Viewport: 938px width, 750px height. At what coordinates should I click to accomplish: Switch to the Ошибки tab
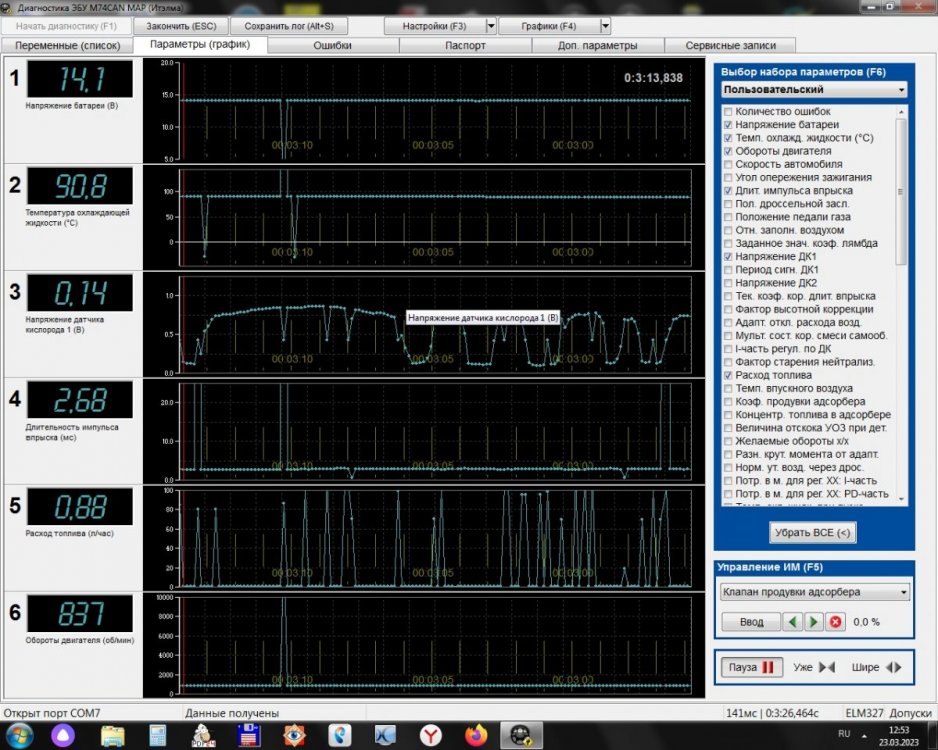[x=332, y=45]
